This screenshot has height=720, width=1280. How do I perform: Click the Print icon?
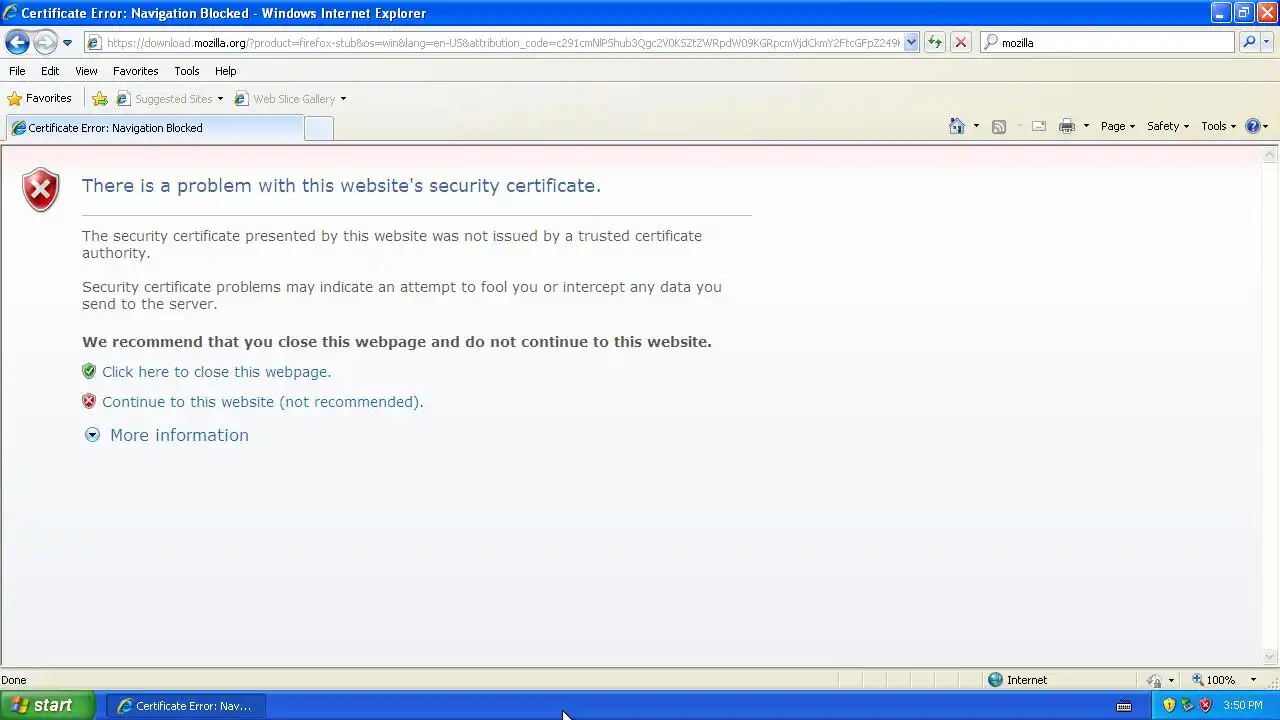click(1067, 126)
